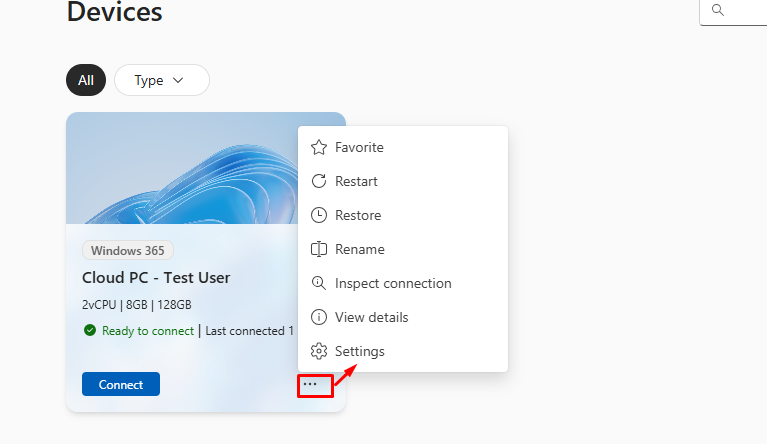767x444 pixels.
Task: Click the View details info icon
Action: [x=319, y=318]
